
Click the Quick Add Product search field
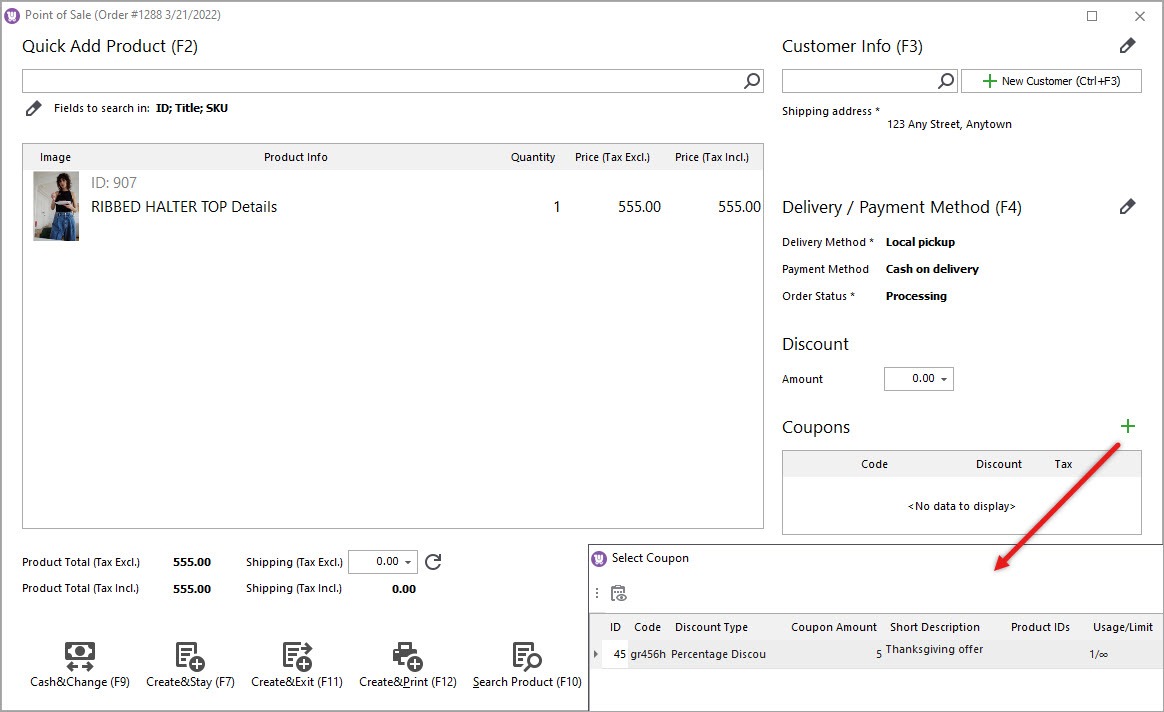(x=380, y=81)
